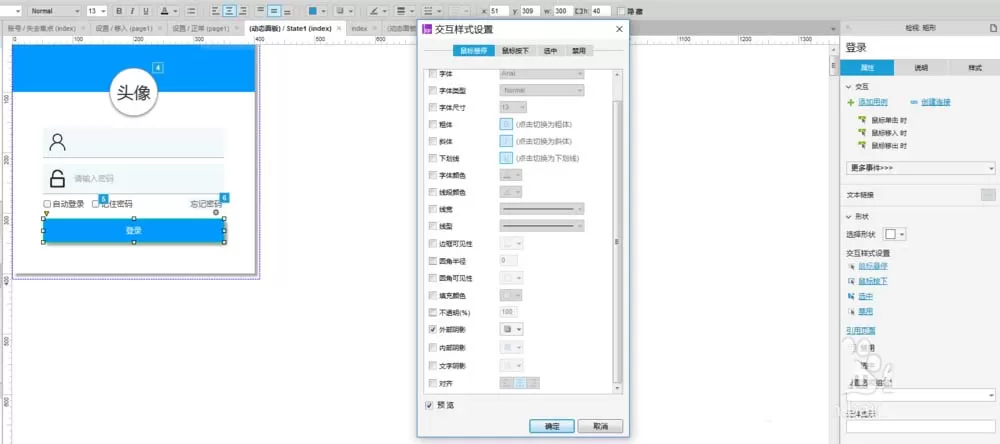Enable the 填充颜色 checkbox

[433, 295]
